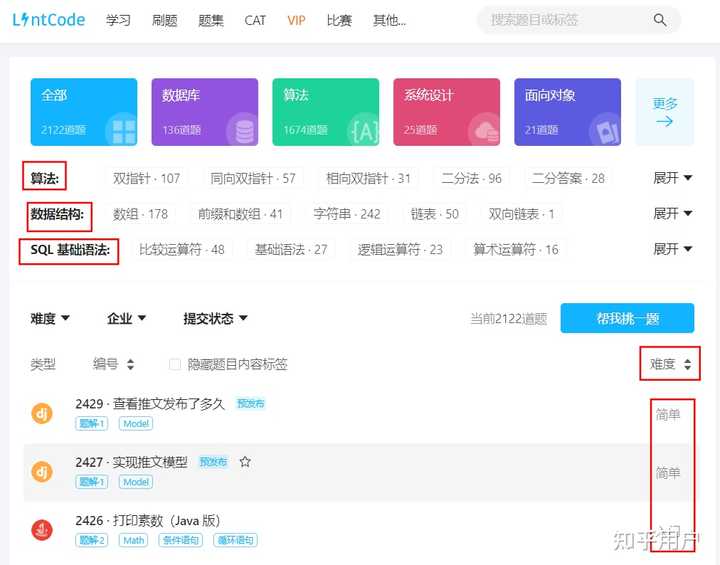Open the 比赛 menu
Viewport: 720px width, 565px height.
click(x=339, y=20)
